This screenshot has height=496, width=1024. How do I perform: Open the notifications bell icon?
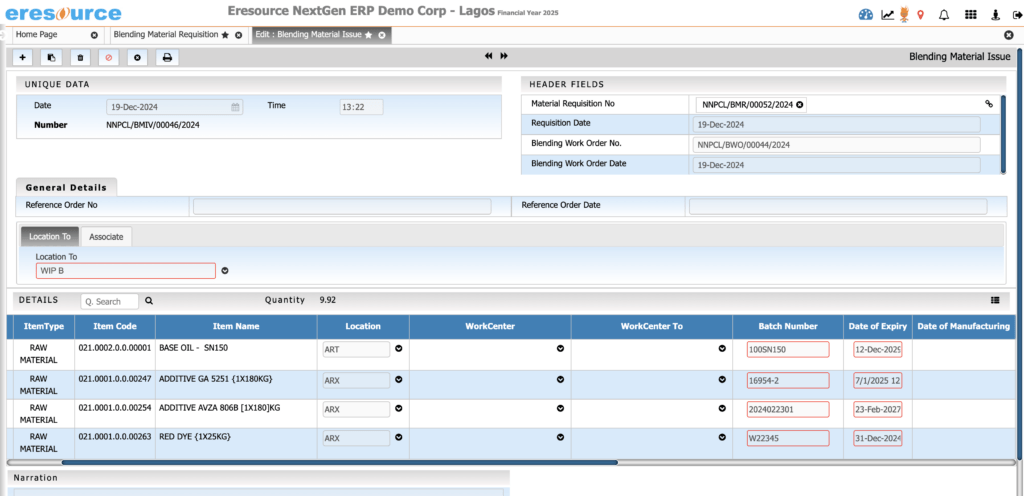click(943, 14)
